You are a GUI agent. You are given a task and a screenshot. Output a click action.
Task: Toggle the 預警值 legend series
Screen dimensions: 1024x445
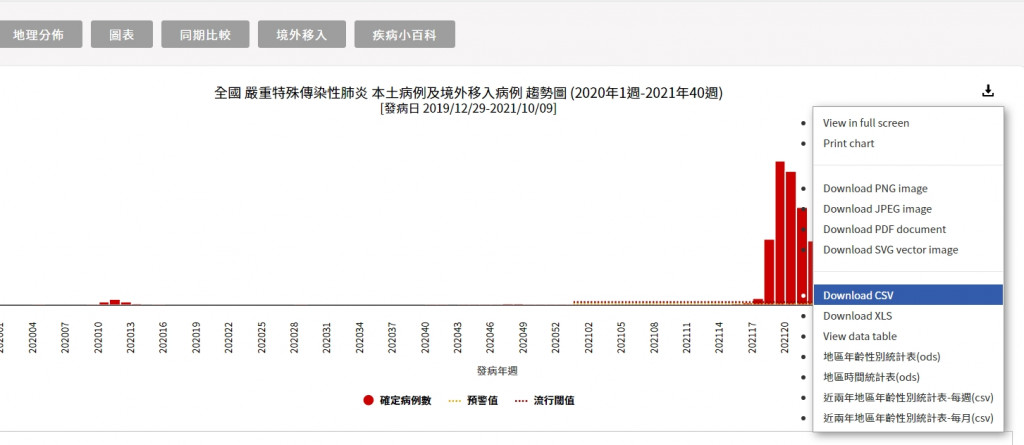coord(473,401)
